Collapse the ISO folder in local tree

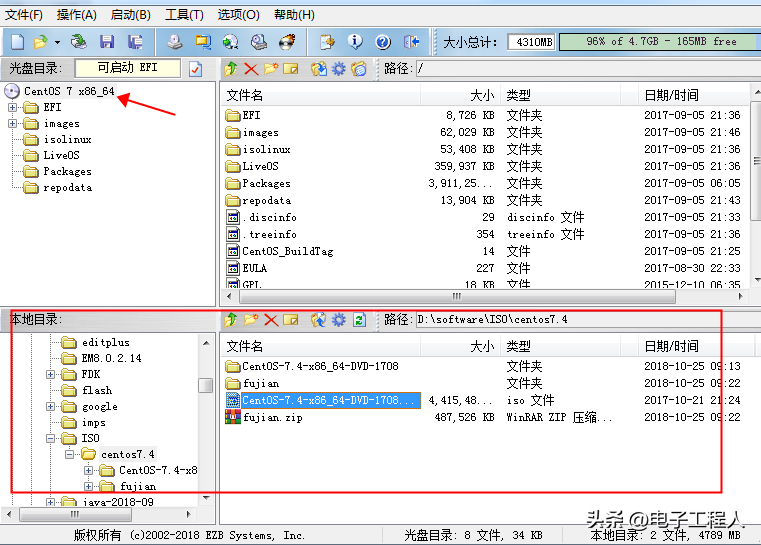(50, 438)
